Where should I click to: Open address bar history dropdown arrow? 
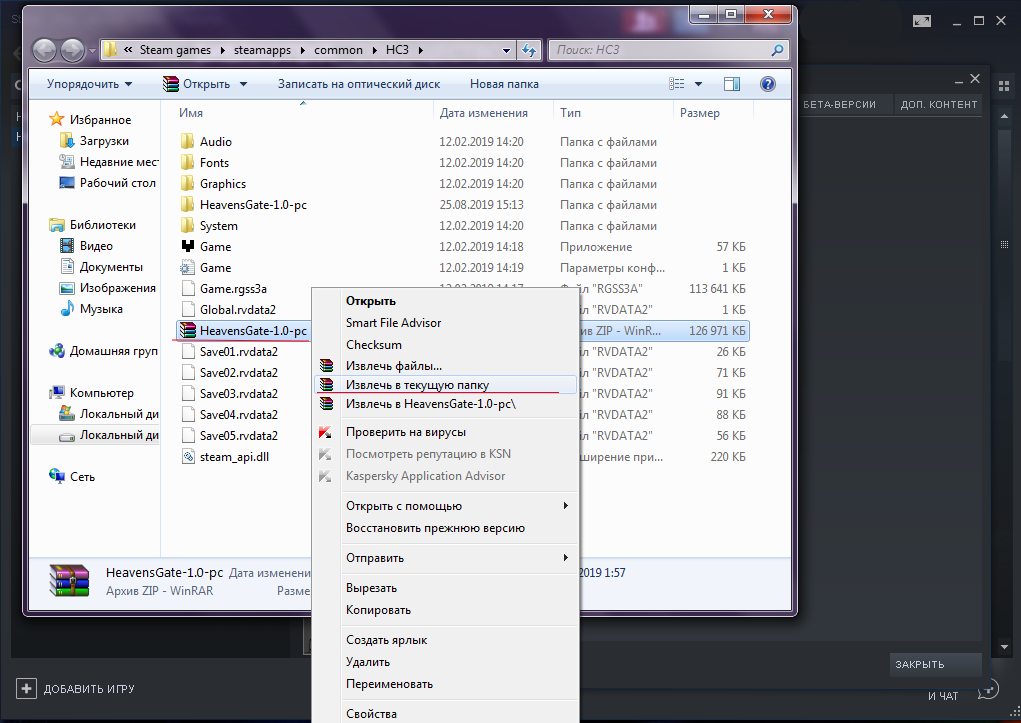[x=507, y=50]
